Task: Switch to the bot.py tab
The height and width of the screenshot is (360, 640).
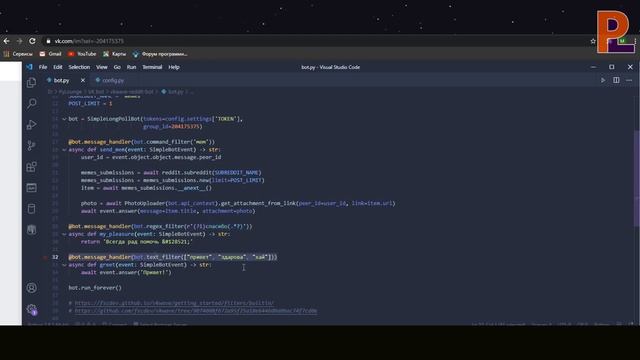Action: coord(61,80)
